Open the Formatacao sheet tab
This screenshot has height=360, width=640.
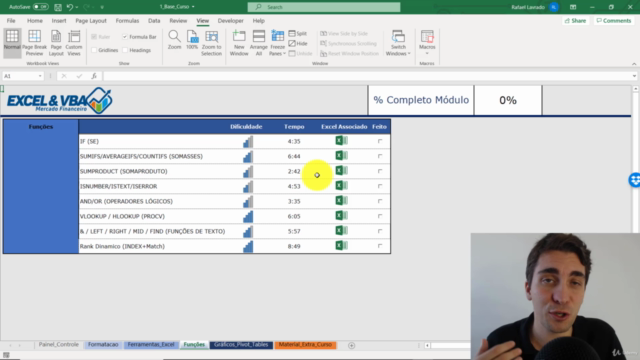pyautogui.click(x=103, y=345)
